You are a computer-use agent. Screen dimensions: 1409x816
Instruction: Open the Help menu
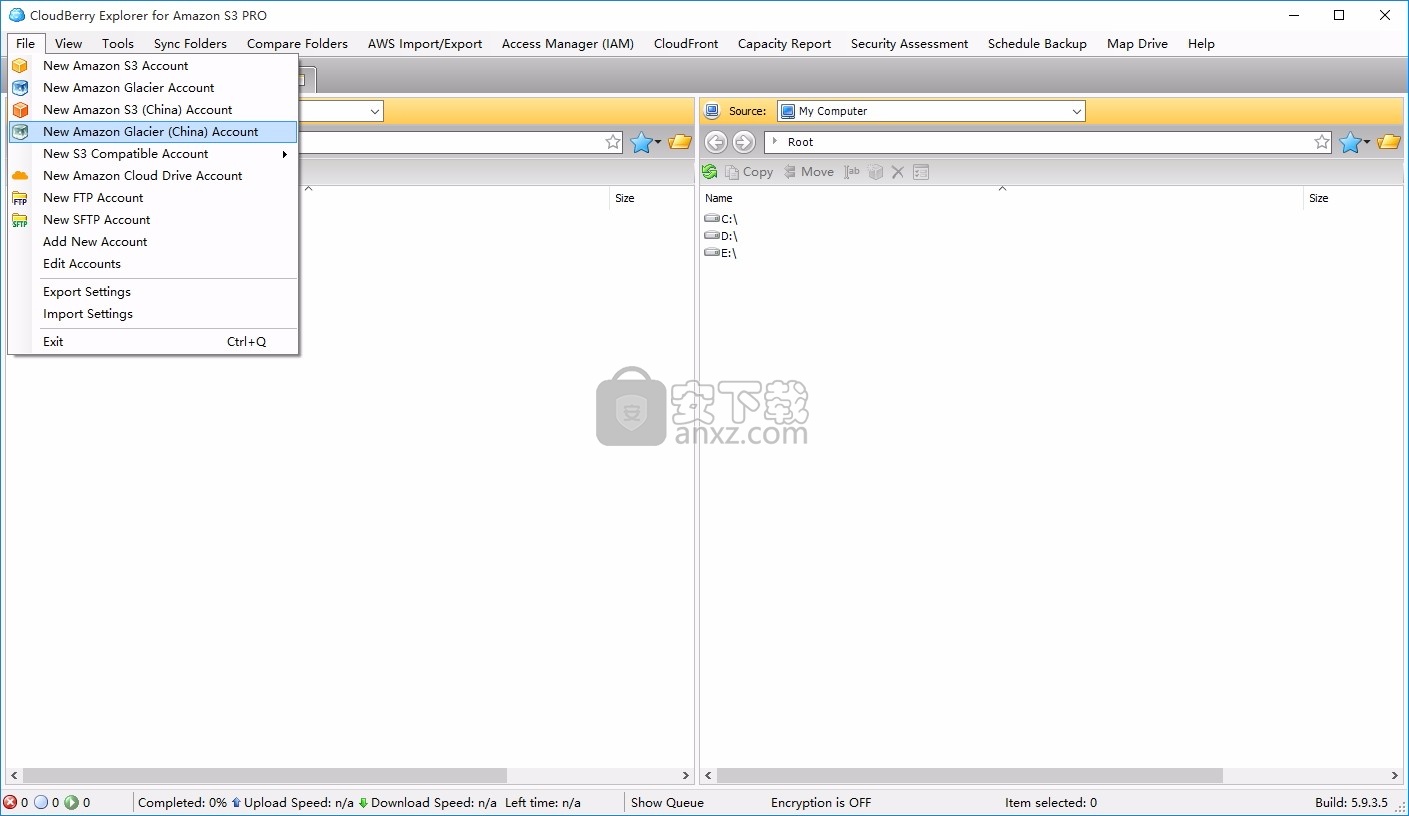point(1201,43)
